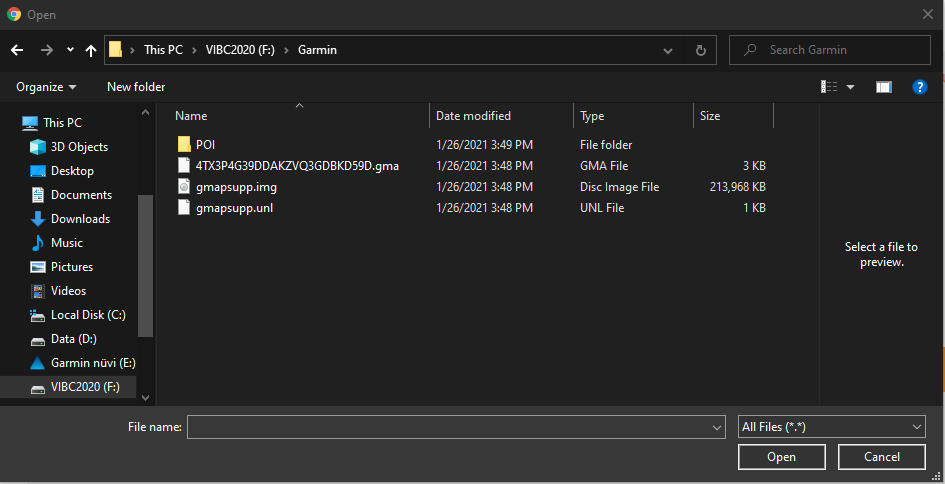Click the Cancel button
The height and width of the screenshot is (484, 945).
882,457
